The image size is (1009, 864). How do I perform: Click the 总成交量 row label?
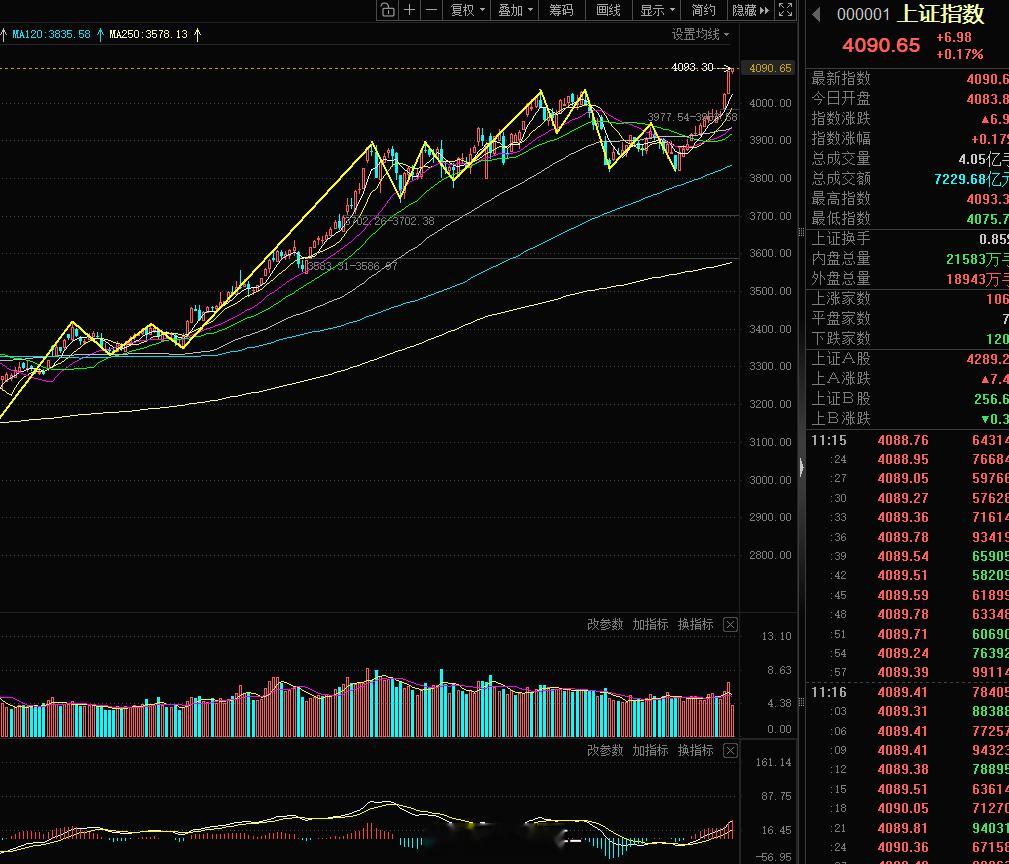pos(840,158)
